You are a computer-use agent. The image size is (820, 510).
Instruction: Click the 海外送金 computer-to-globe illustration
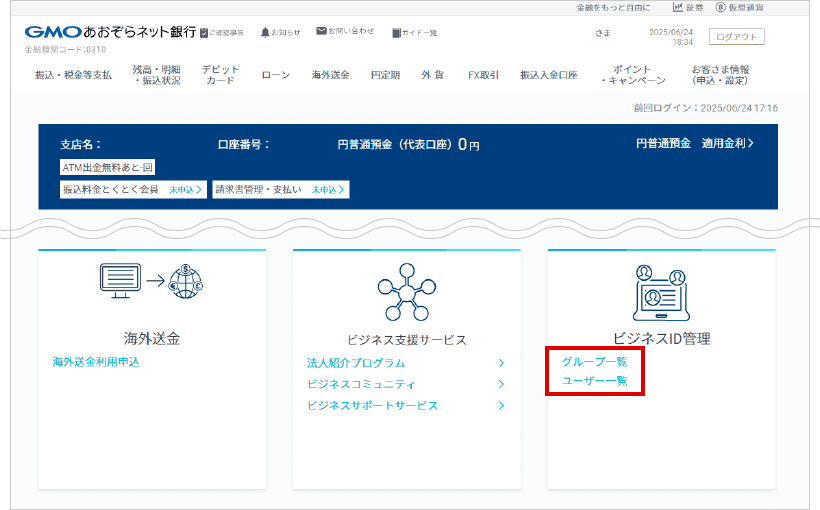coord(152,281)
